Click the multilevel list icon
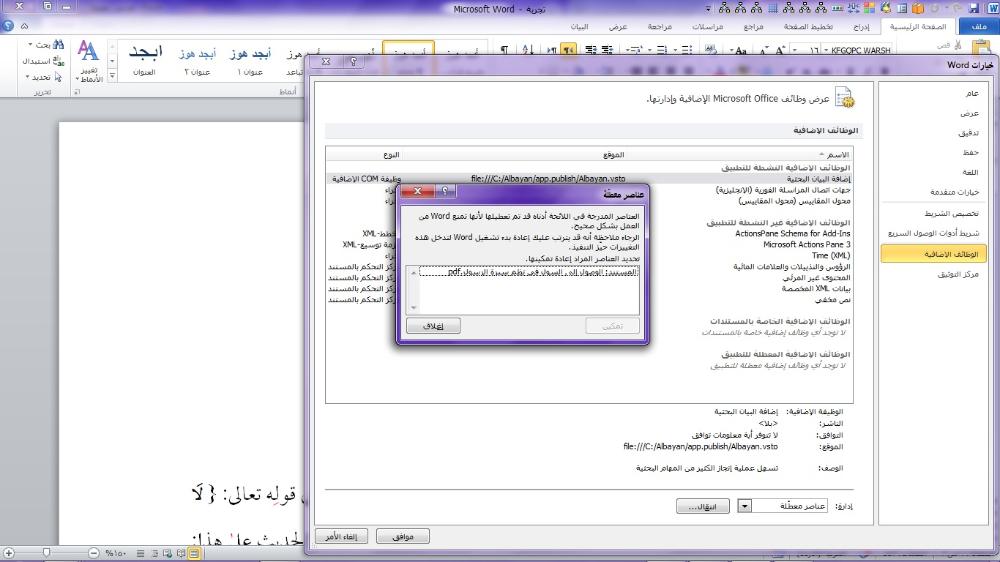The height and width of the screenshot is (562, 1000). pyautogui.click(x=635, y=50)
